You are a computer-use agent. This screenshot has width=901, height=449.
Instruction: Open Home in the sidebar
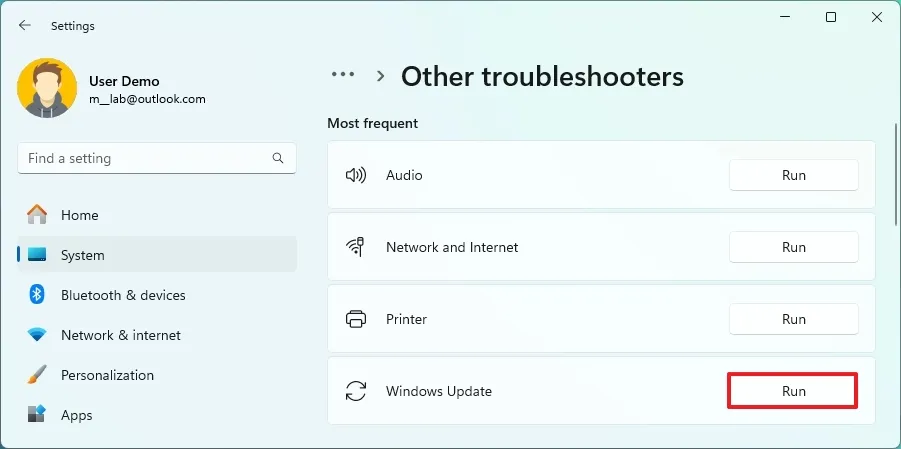coord(157,215)
